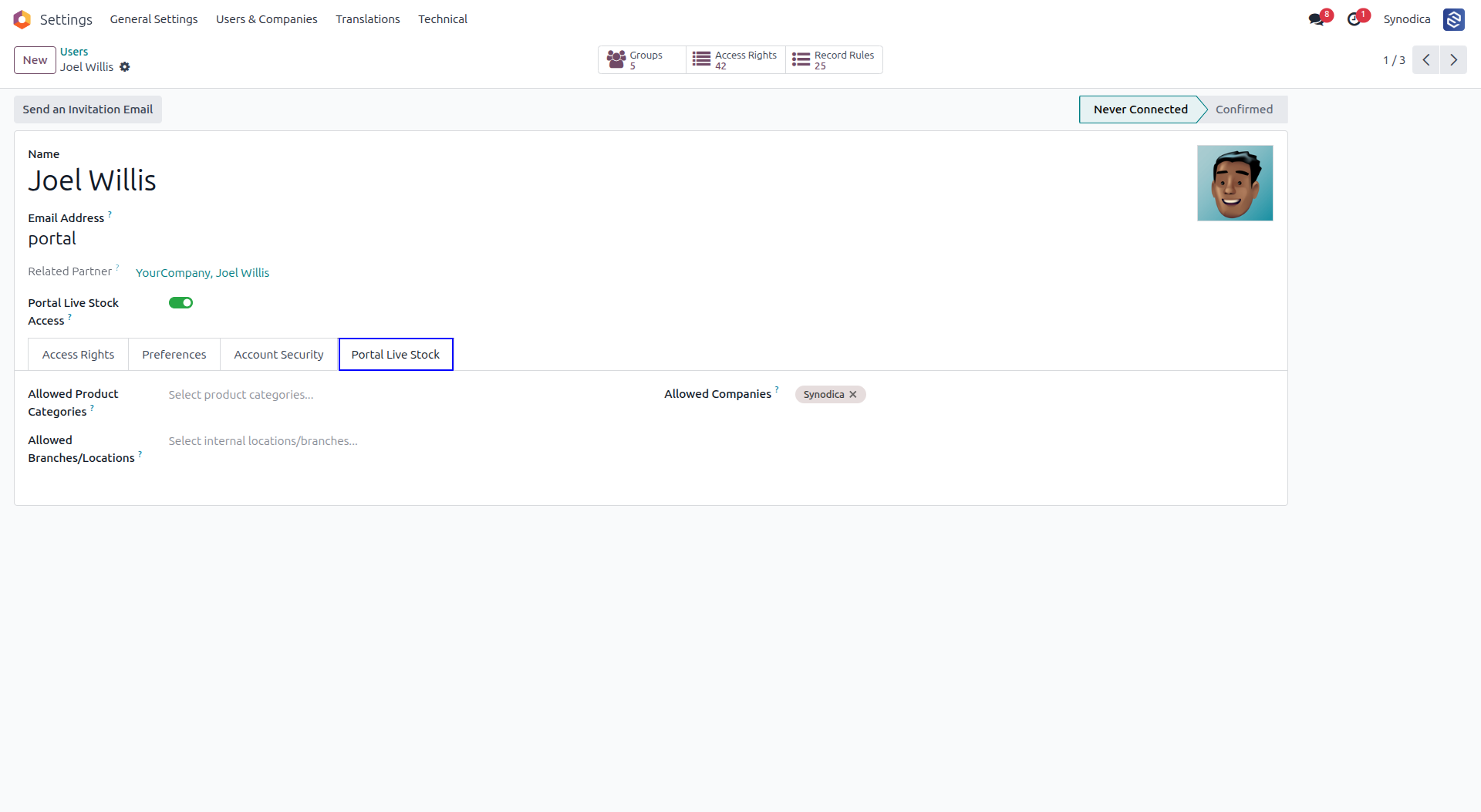Click the Synodica company switcher
The height and width of the screenshot is (812, 1481).
coord(1406,19)
